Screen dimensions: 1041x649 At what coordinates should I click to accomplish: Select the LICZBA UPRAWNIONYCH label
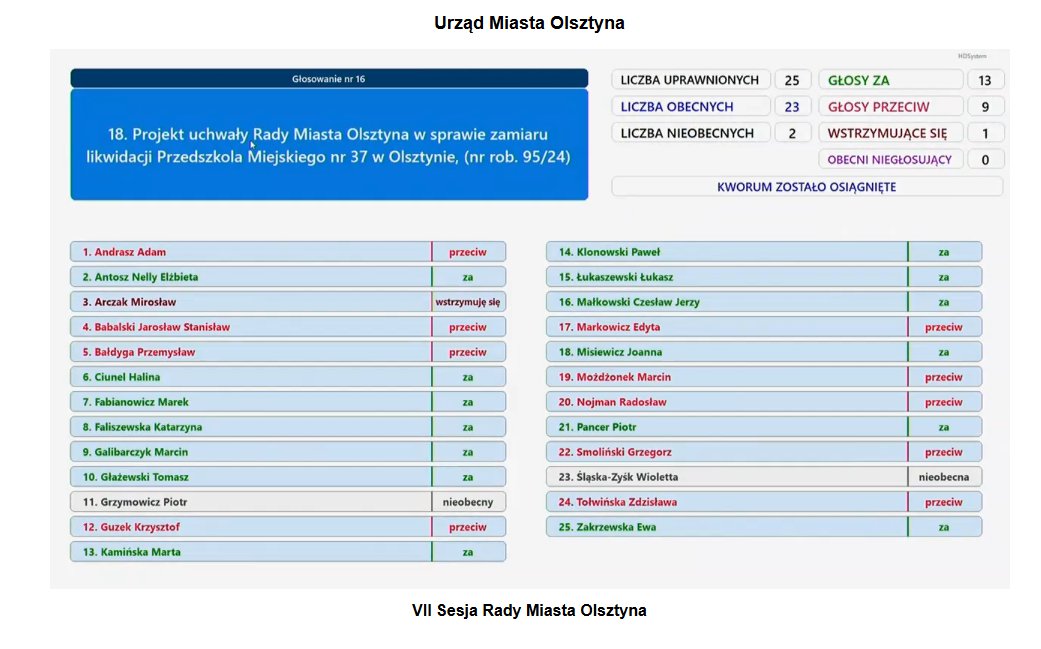pos(690,80)
